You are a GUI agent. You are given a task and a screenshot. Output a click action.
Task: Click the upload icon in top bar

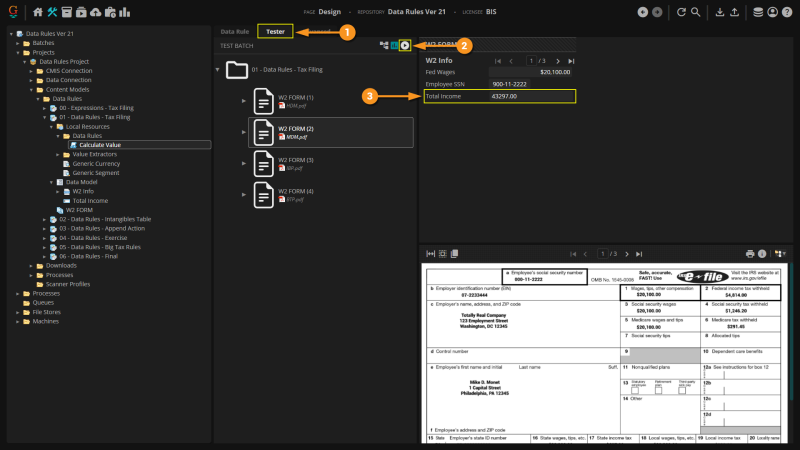tap(734, 12)
